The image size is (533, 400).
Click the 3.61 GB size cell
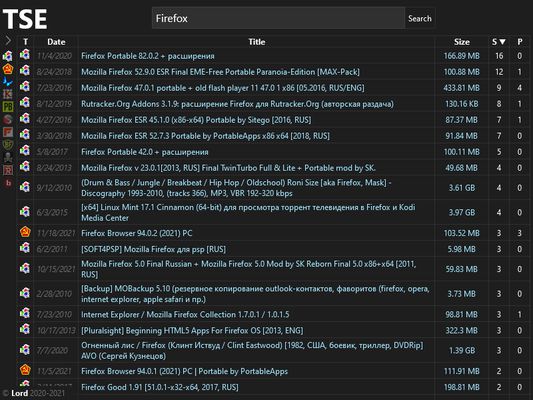click(462, 188)
